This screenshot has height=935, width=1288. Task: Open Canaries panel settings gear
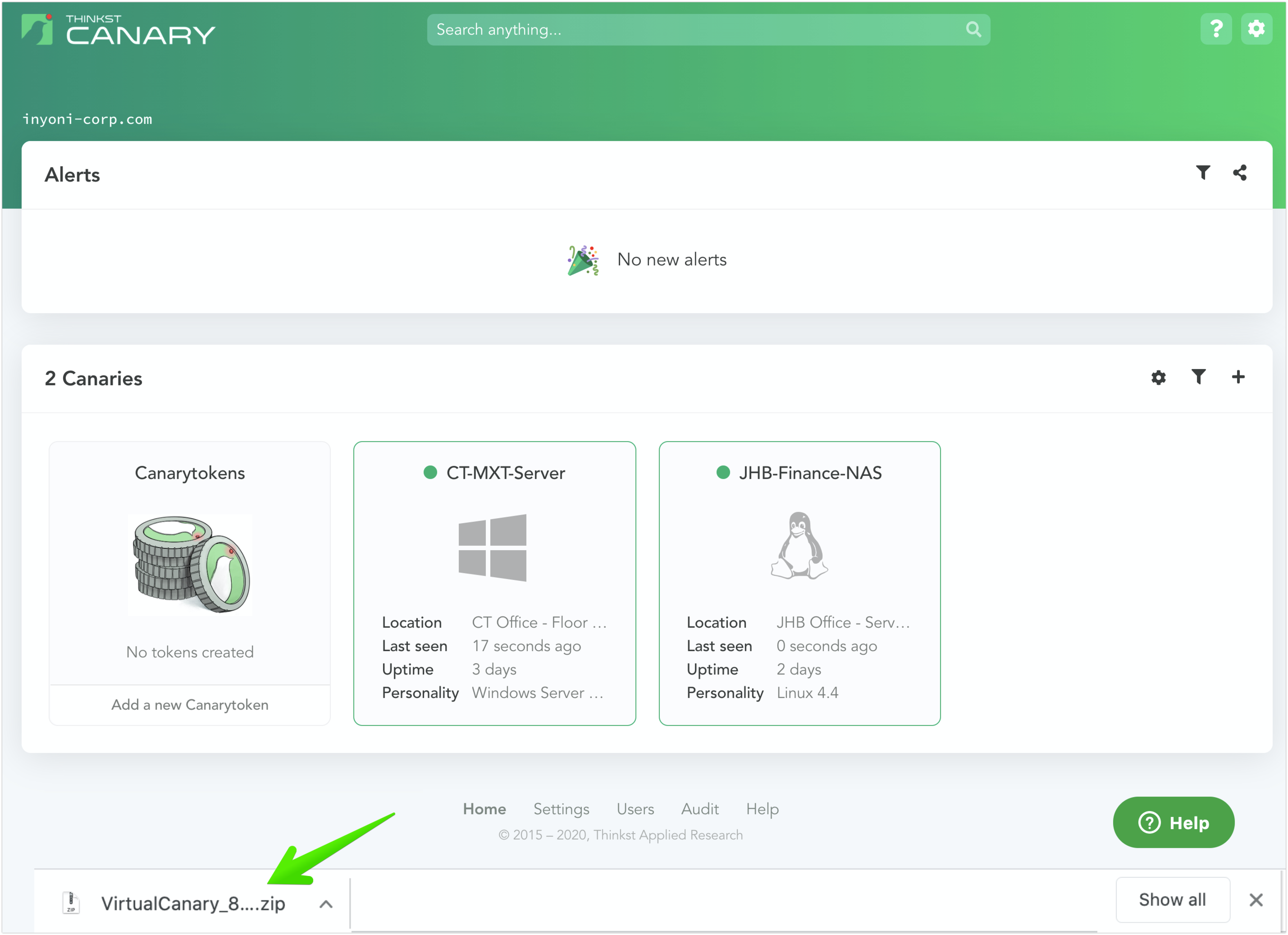[1158, 378]
